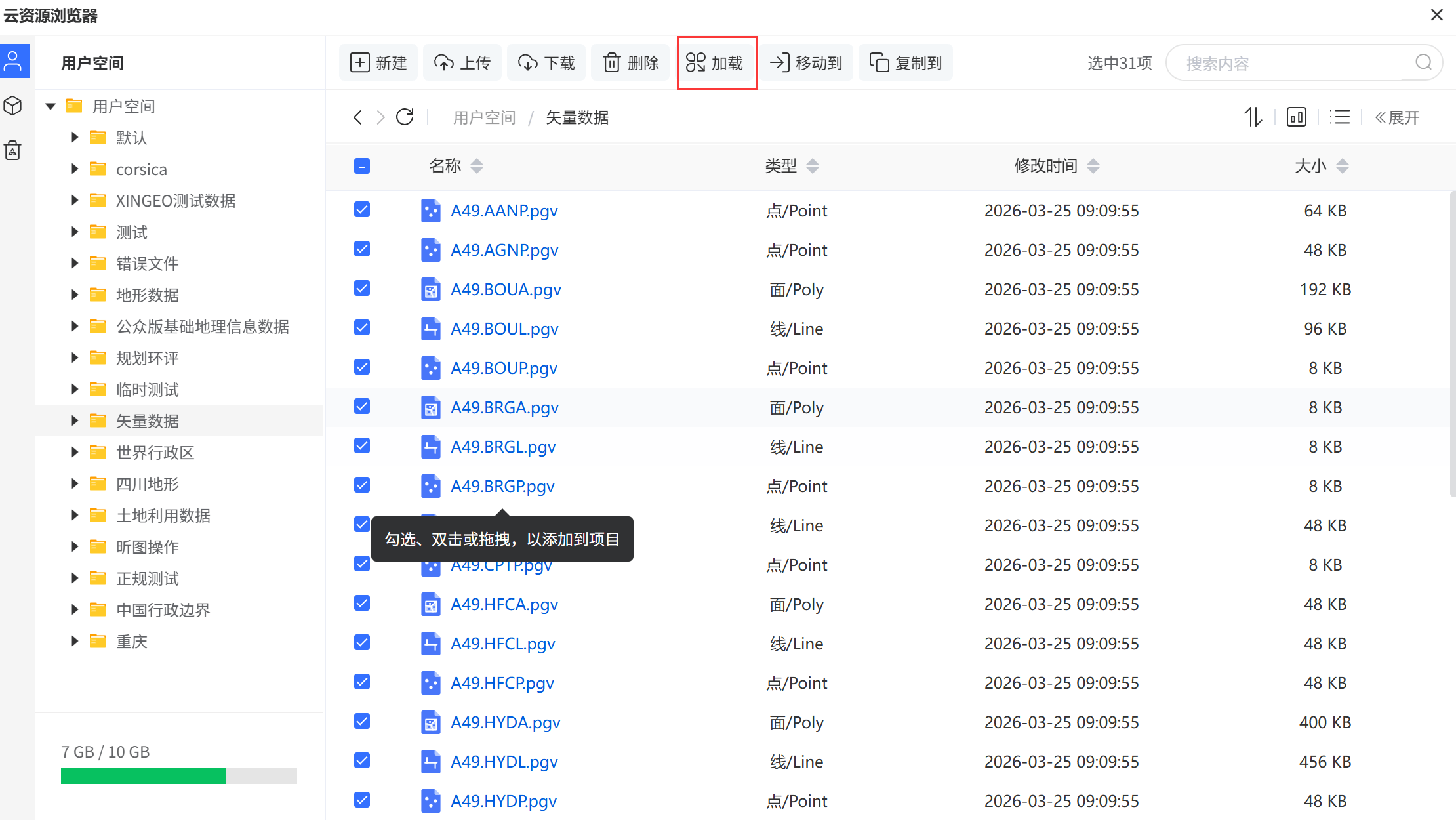Go back with the left arrow
Image resolution: width=1456 pixels, height=820 pixels.
(x=357, y=117)
